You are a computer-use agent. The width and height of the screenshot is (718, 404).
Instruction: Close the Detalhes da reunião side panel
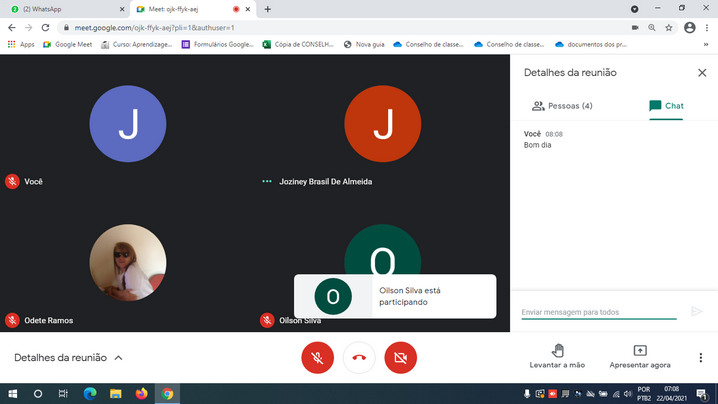pos(702,73)
